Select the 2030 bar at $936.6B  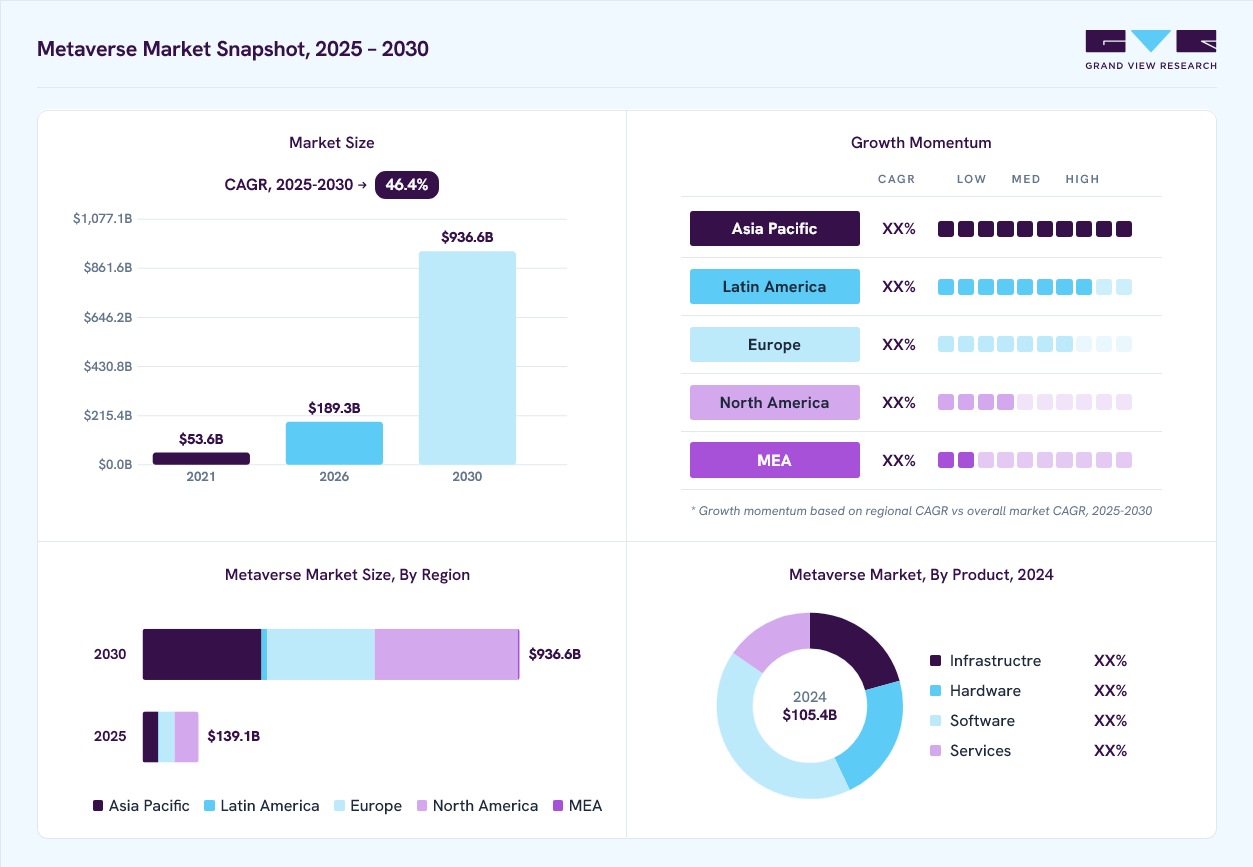(467, 358)
